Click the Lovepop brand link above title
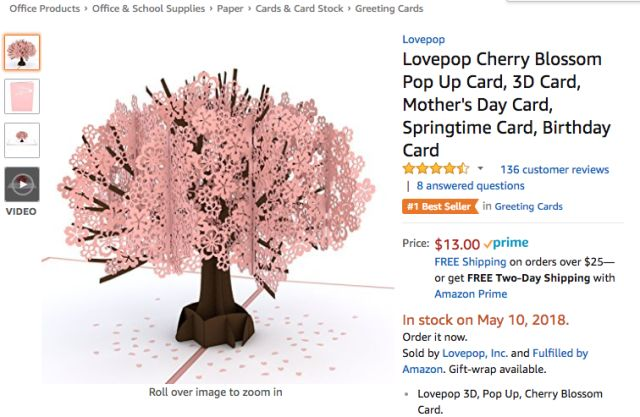The height and width of the screenshot is (417, 640). click(423, 40)
